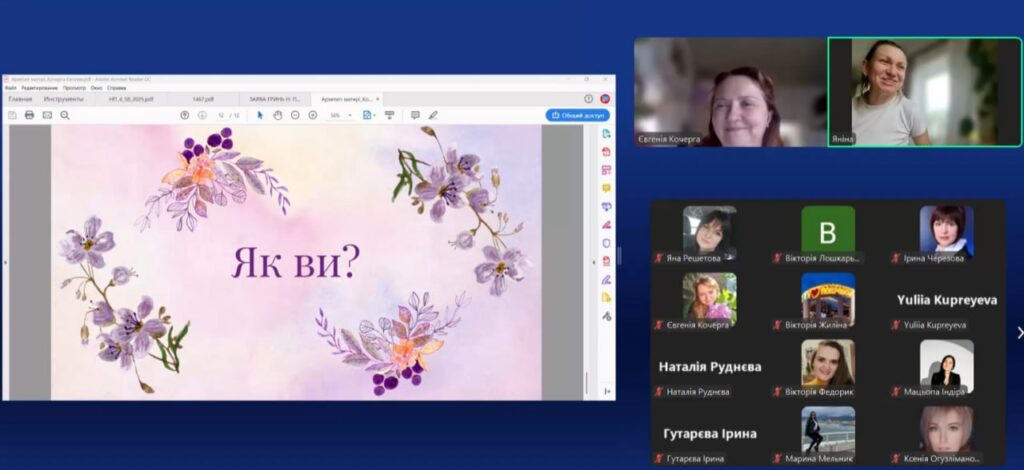Switch to the 1467.pdf tab

pos(203,99)
